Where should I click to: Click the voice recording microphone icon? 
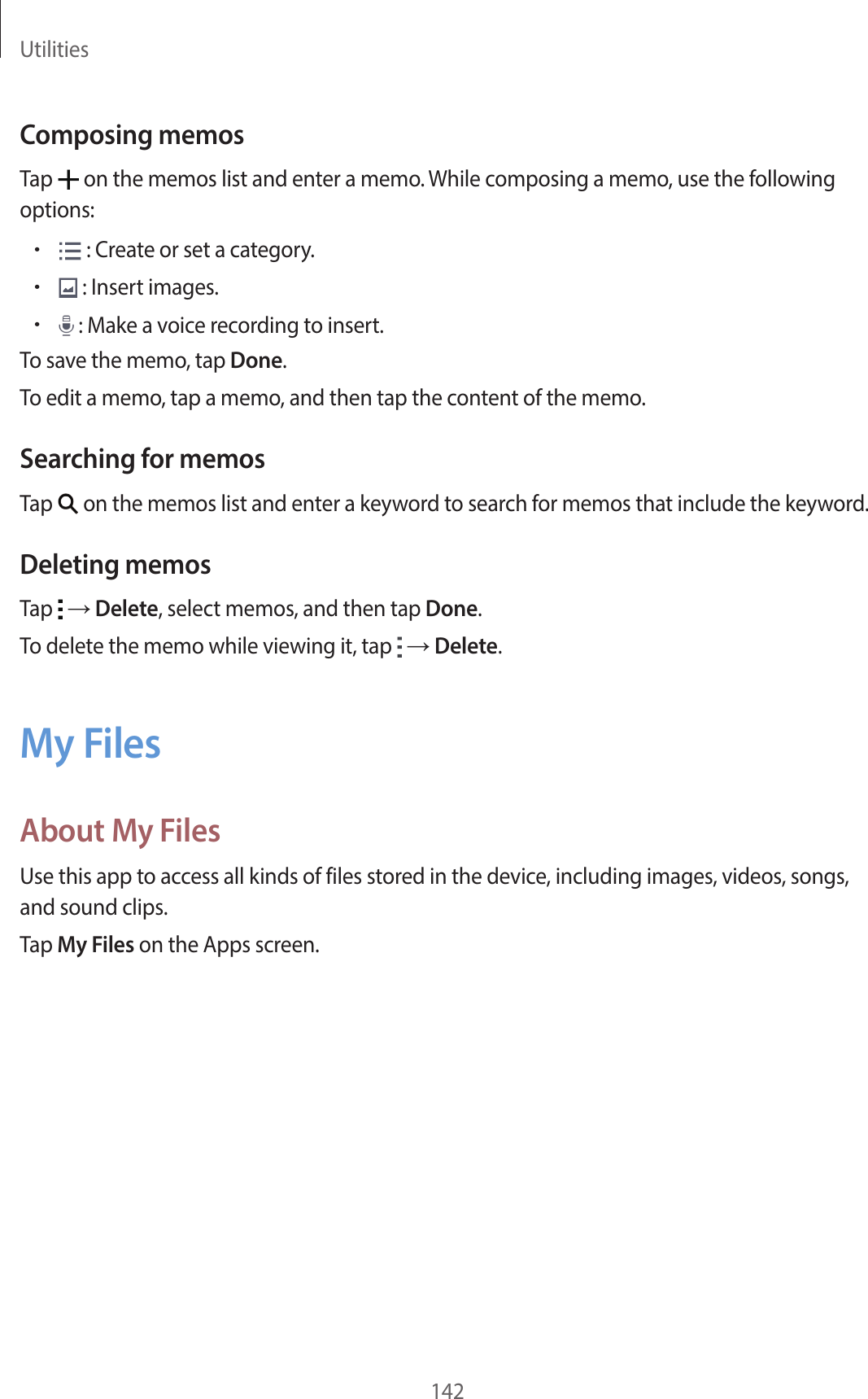(x=66, y=326)
